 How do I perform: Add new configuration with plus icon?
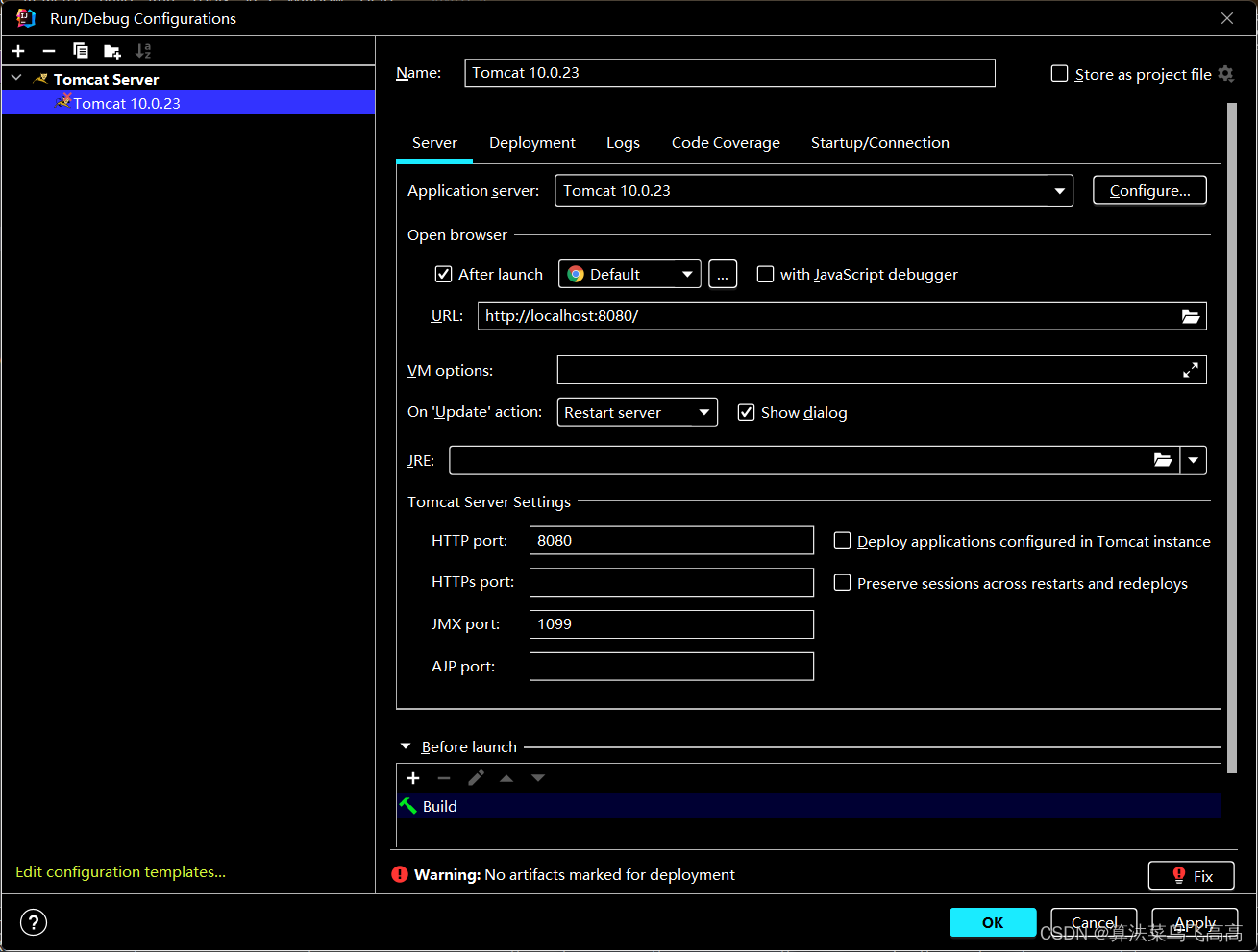pyautogui.click(x=18, y=51)
